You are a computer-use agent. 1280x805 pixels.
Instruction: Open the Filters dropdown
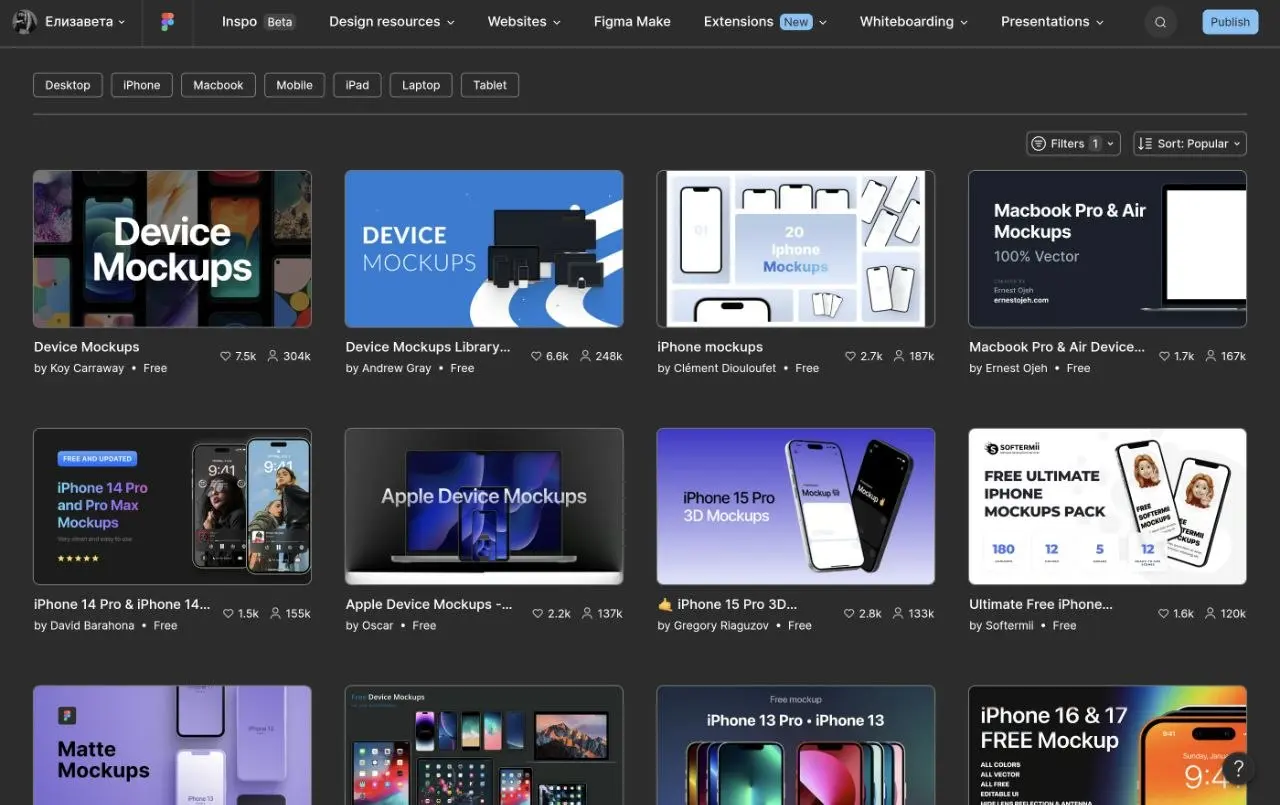1073,144
